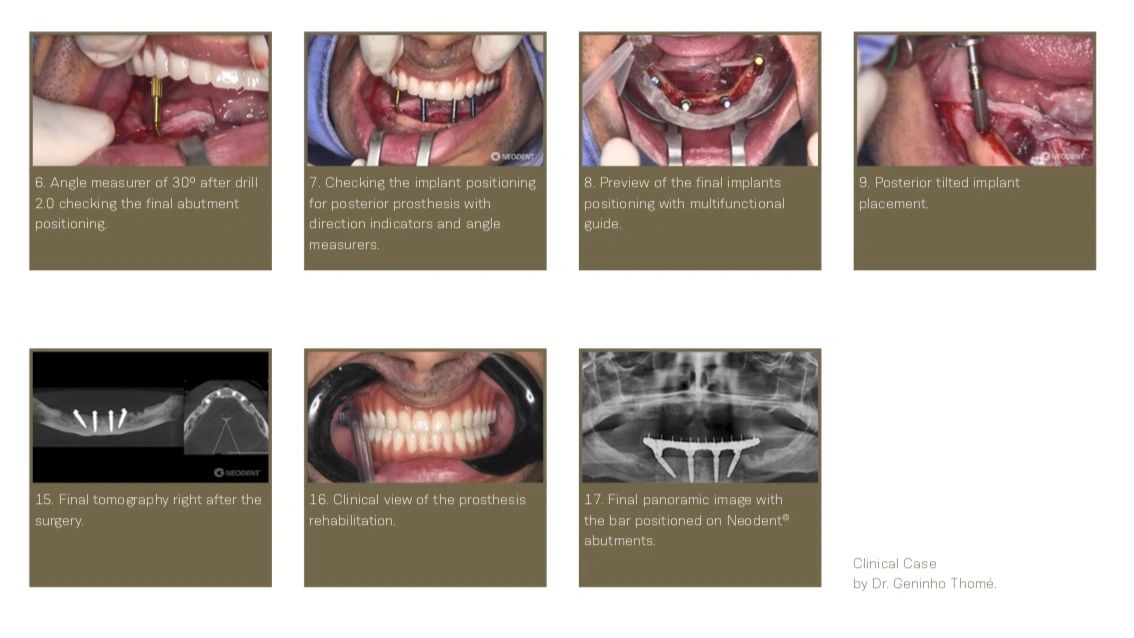Open the prosthesis rehabilitation clinical view photo
Viewport: 1134px width, 638px height.
click(x=425, y=417)
